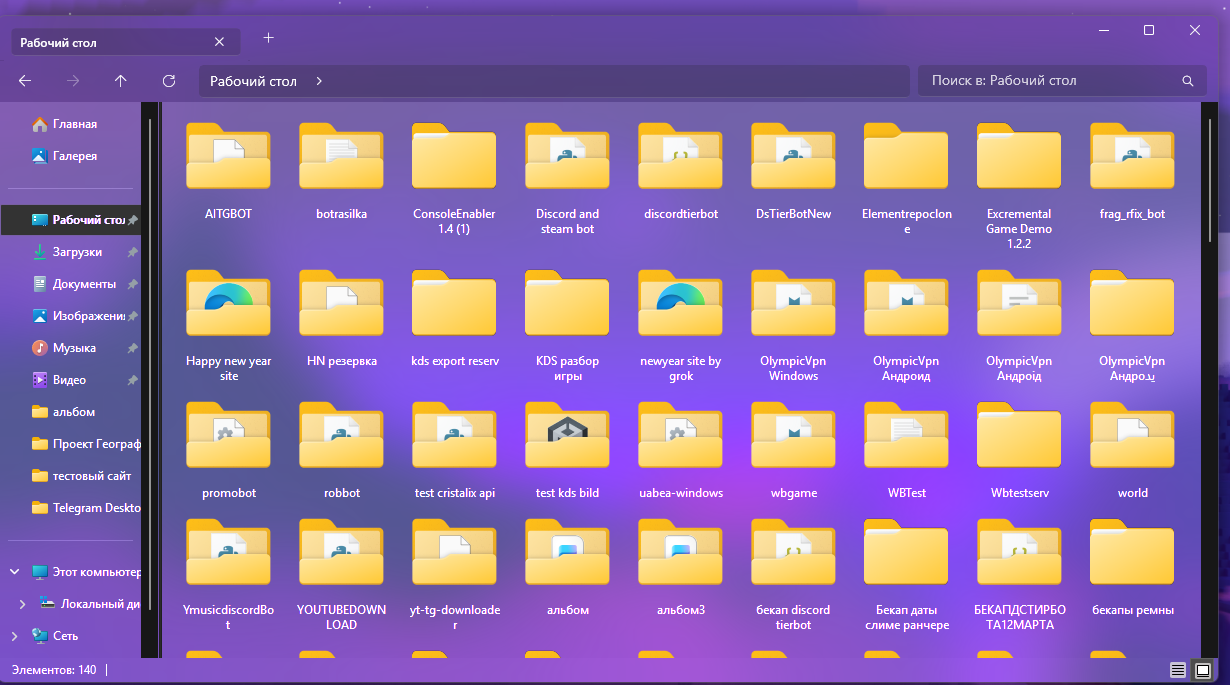Expand the Сеть tree node

14,636
